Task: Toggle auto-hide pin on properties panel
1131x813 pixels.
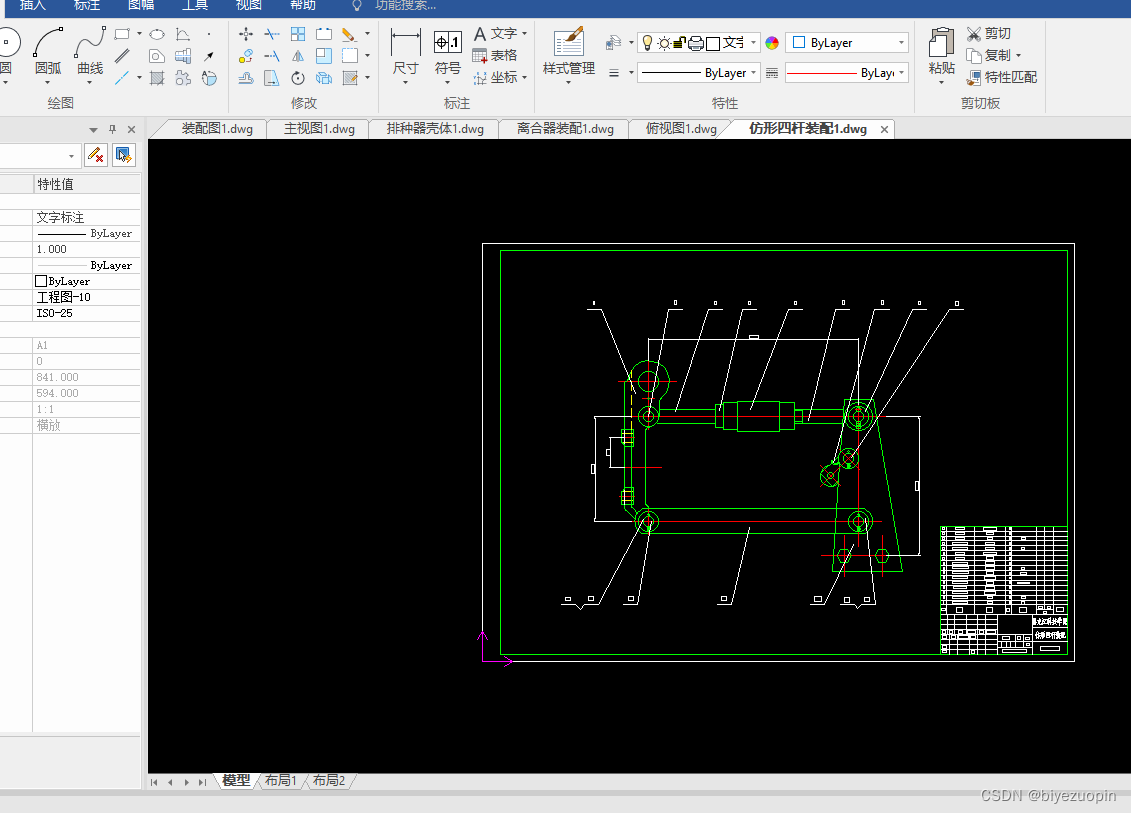Action: (112, 129)
